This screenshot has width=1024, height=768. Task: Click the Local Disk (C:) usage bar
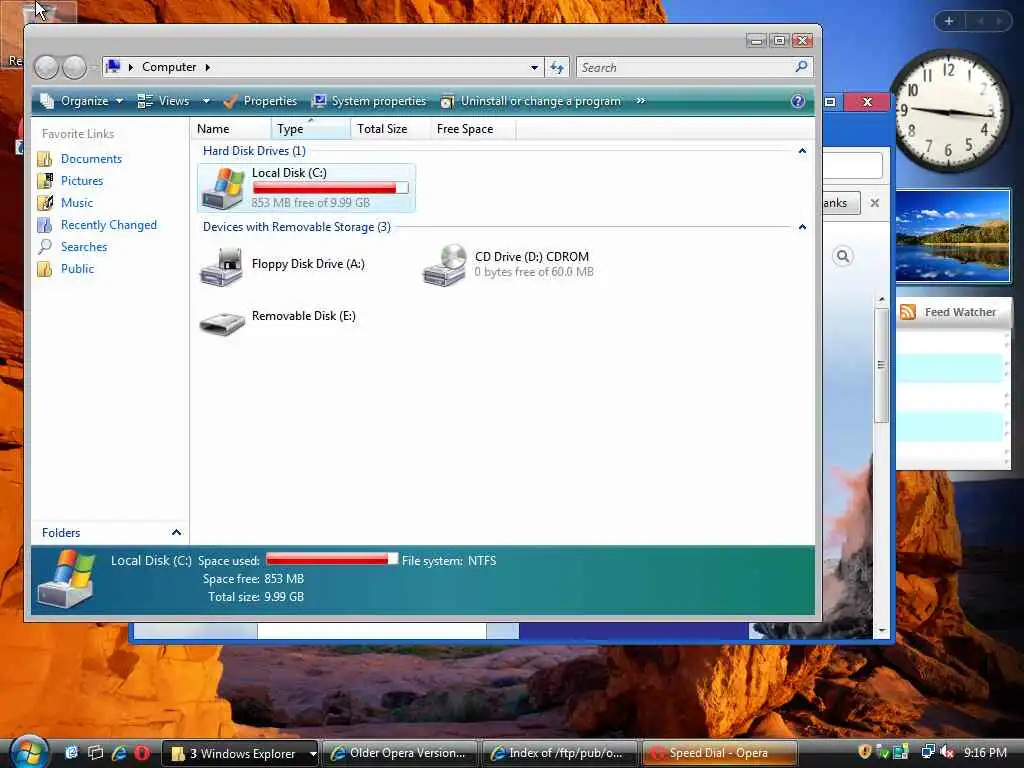pyautogui.click(x=330, y=188)
